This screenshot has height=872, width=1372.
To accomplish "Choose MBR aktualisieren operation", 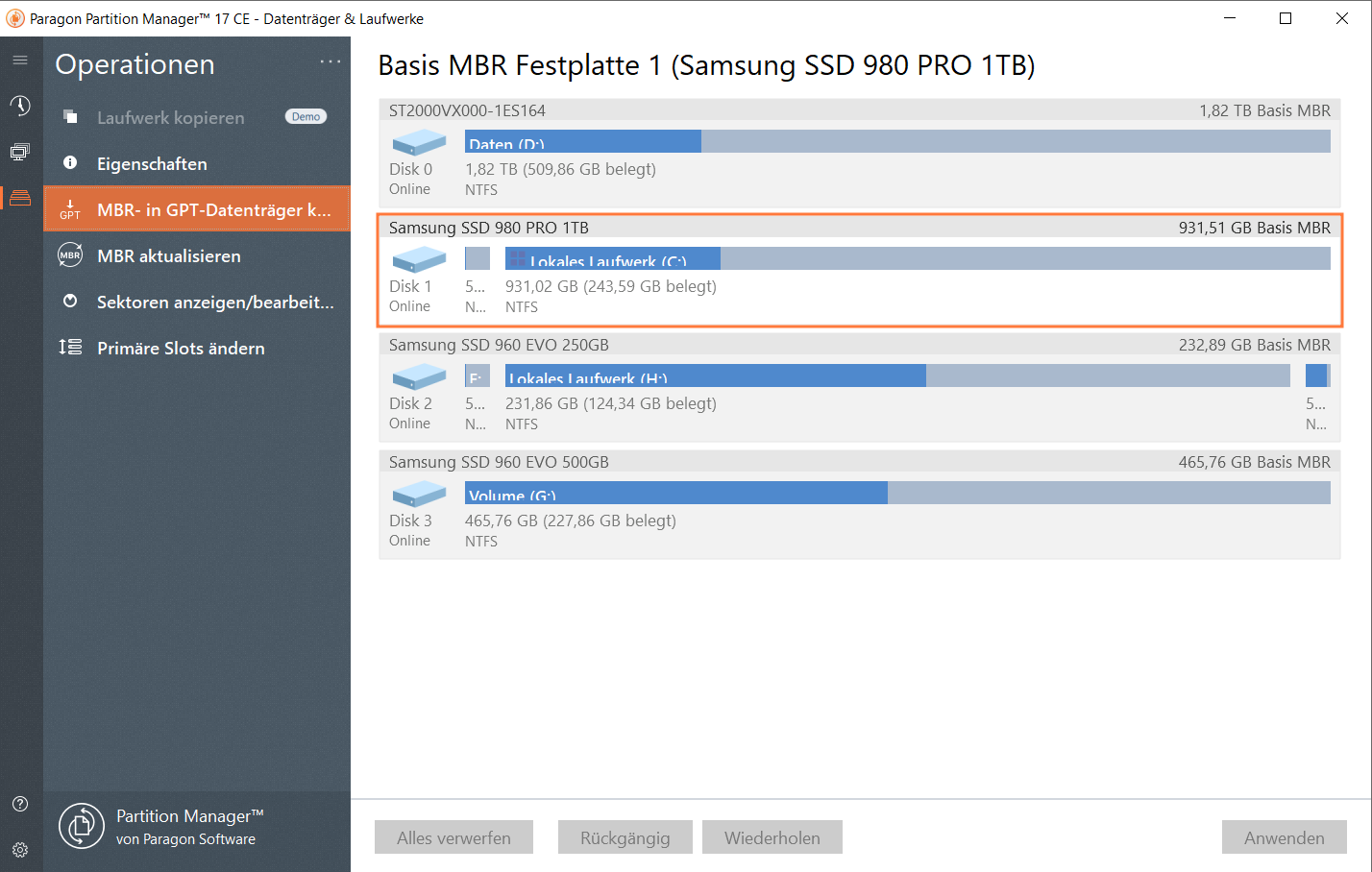I will 169,256.
